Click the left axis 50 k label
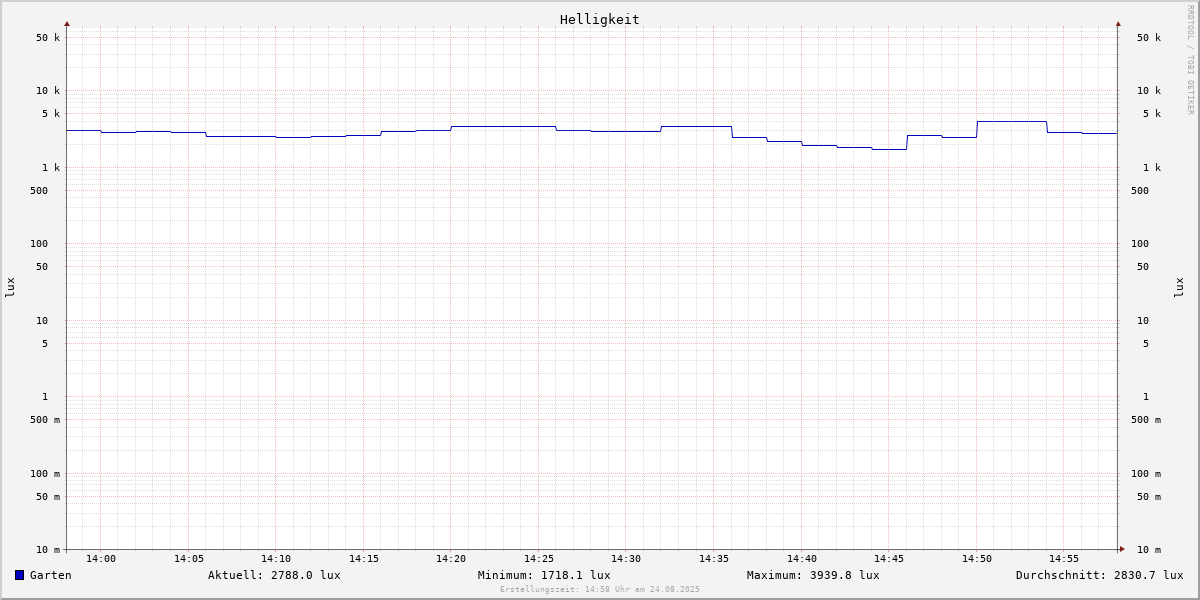1200x600 pixels. 48,38
